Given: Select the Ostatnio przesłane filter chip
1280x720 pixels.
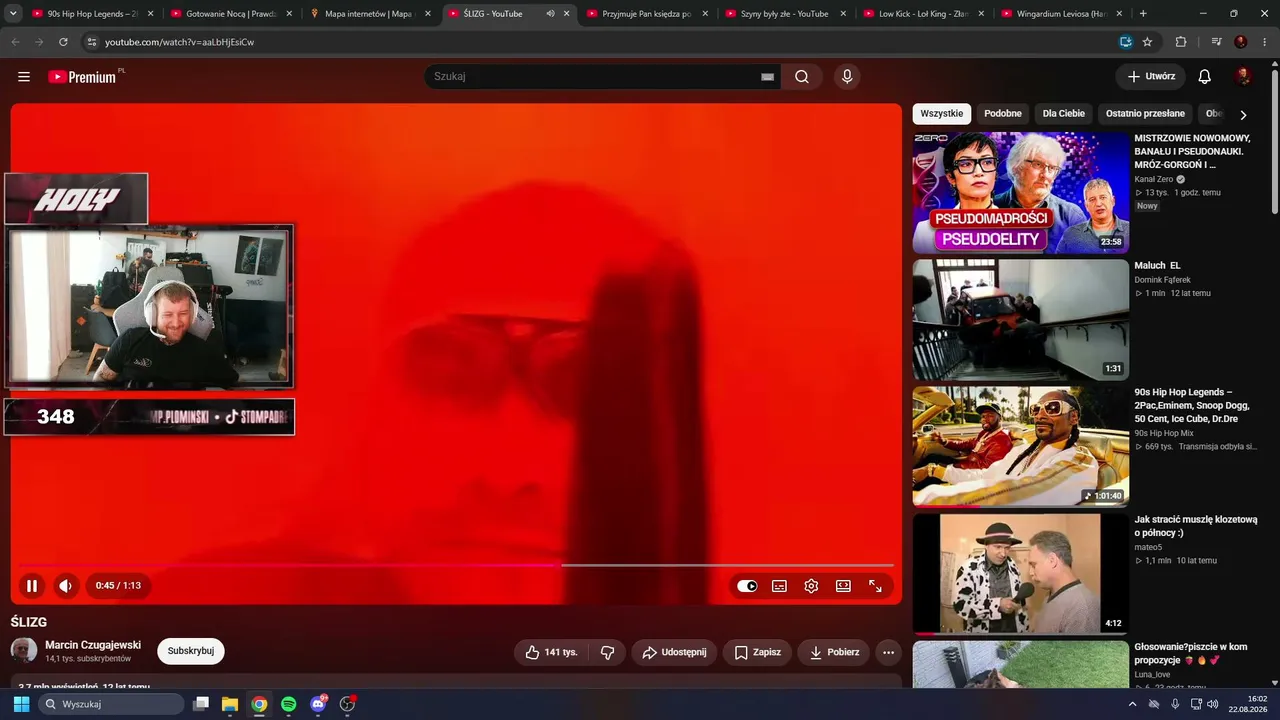Looking at the screenshot, I should coord(1145,114).
